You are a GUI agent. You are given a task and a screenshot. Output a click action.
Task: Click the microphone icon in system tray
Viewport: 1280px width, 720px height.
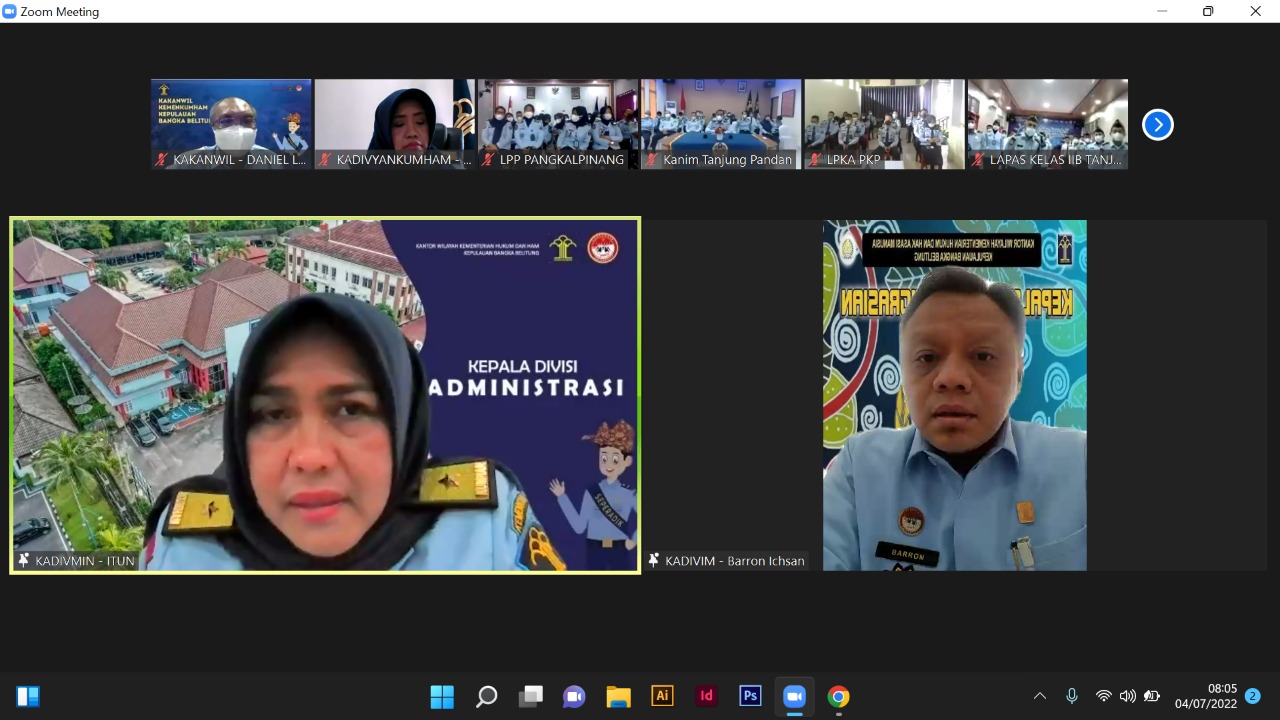point(1072,696)
